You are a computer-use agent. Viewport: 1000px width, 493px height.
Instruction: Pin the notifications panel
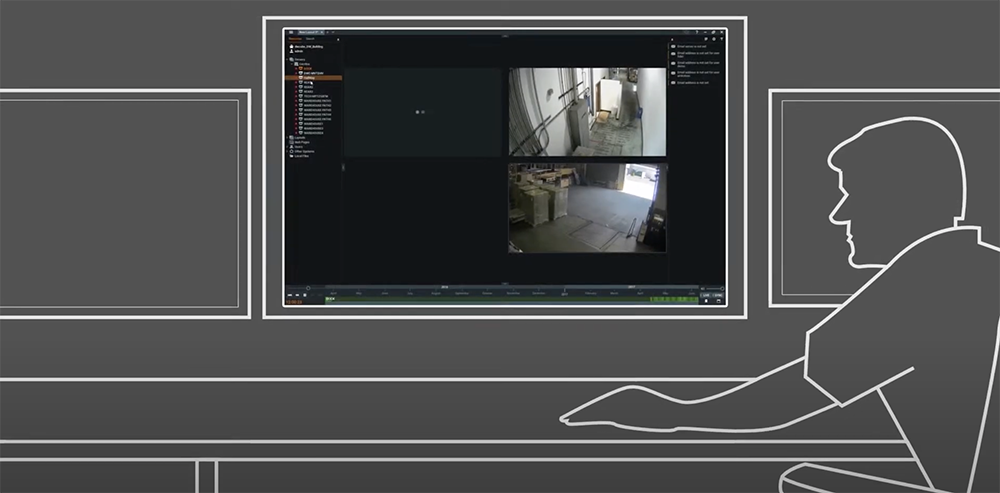[672, 40]
